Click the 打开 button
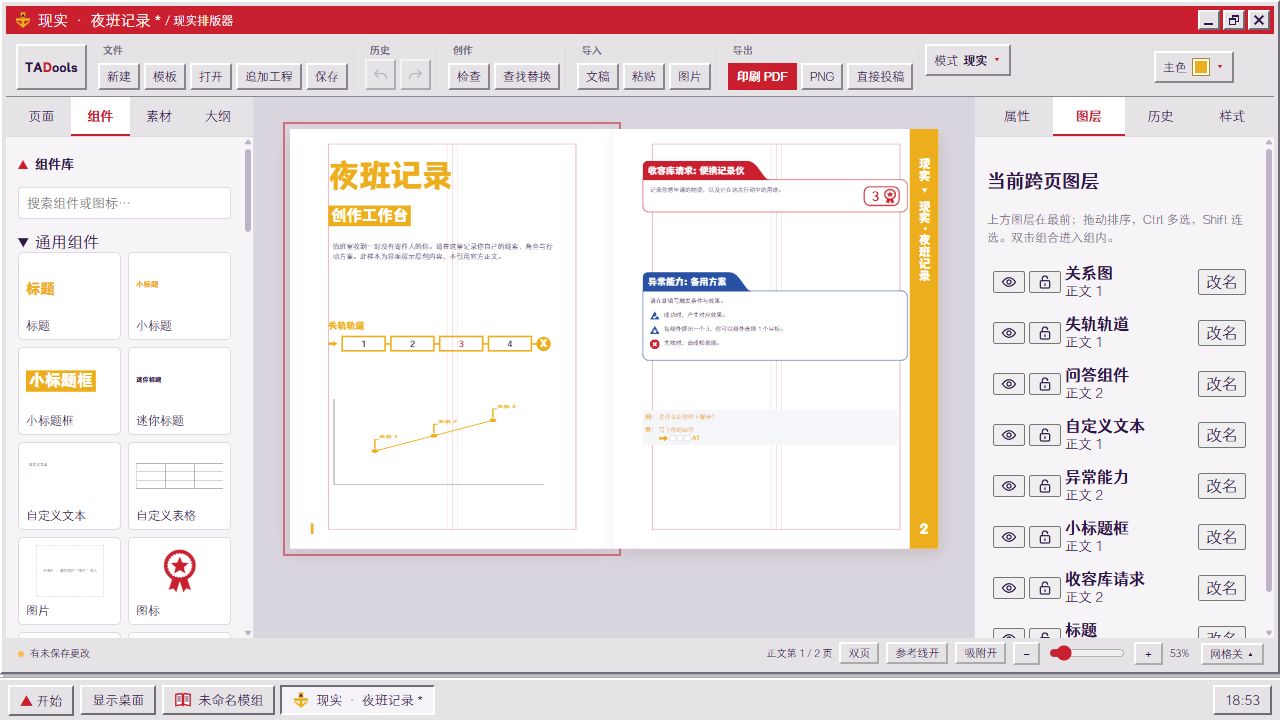The width and height of the screenshot is (1280, 720). click(x=210, y=76)
